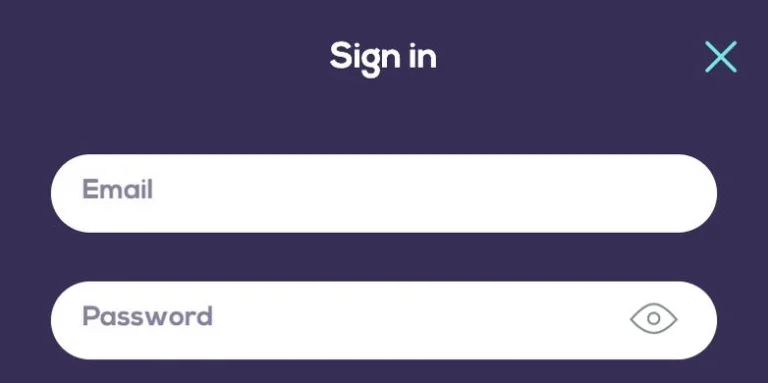The image size is (768, 383).
Task: Select the Email placeholder text
Action: pyautogui.click(x=118, y=189)
